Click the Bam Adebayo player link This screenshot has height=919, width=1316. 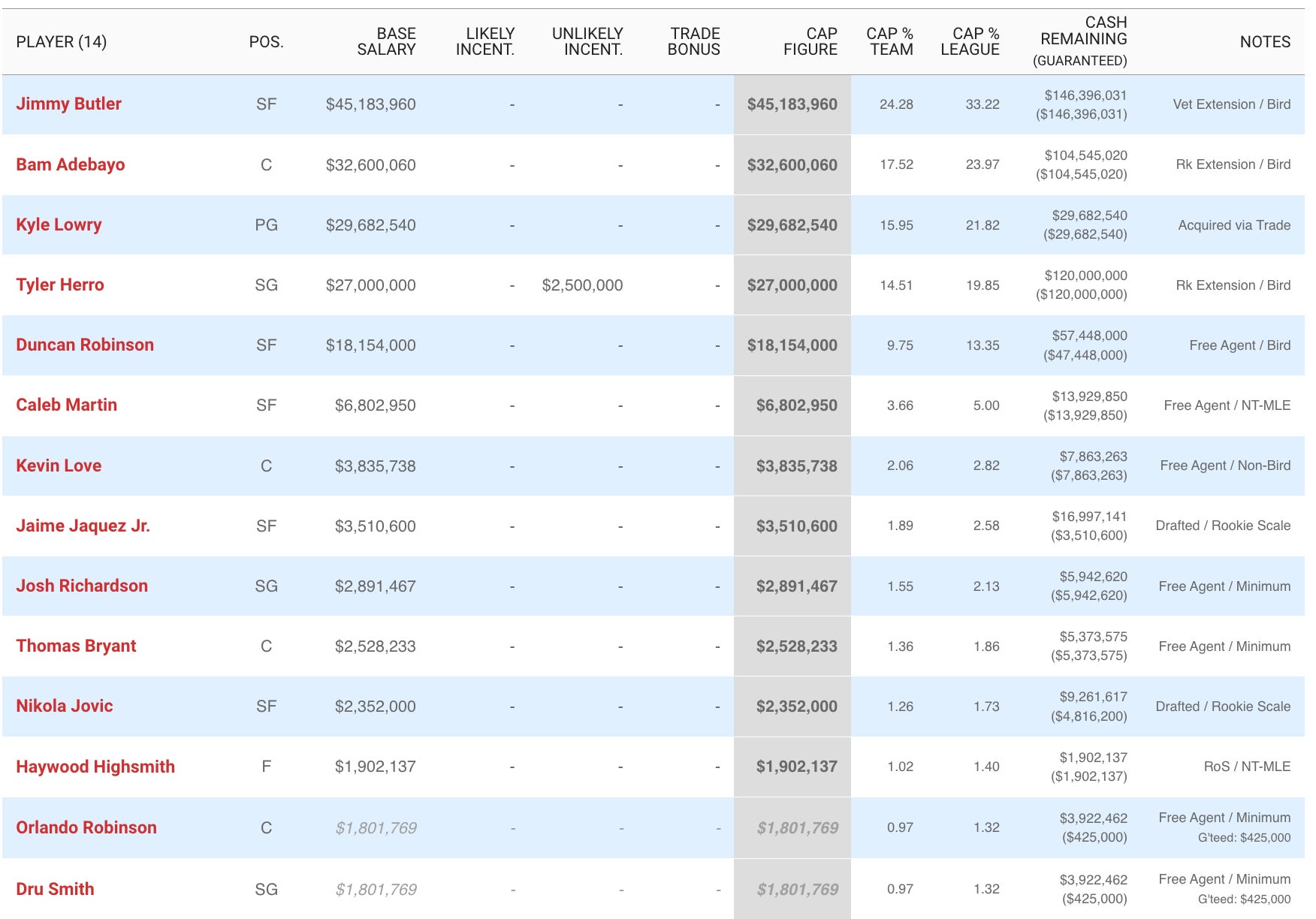point(71,164)
